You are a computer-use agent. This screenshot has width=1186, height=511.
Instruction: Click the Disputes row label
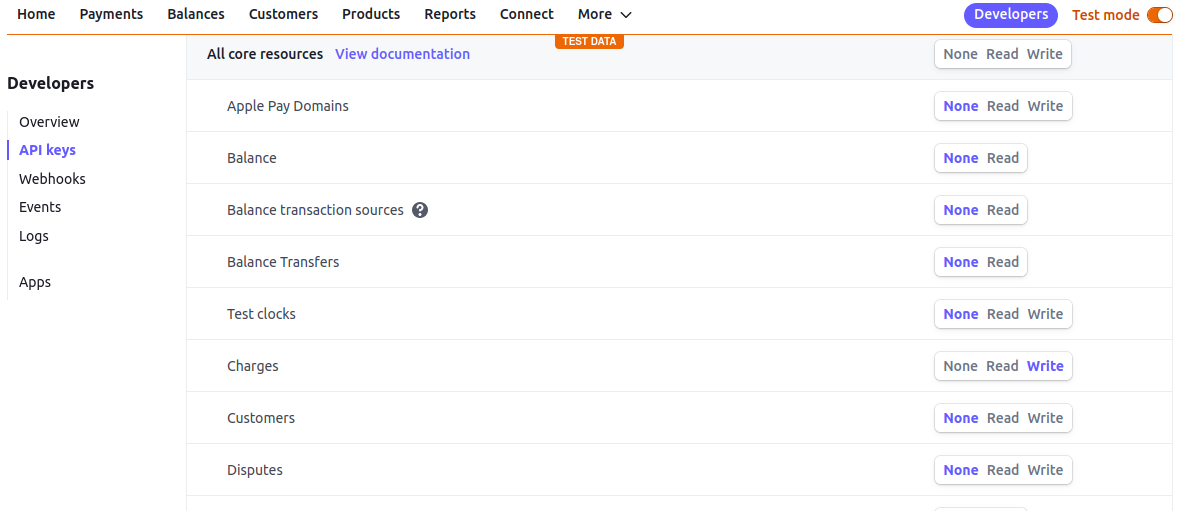(x=255, y=470)
